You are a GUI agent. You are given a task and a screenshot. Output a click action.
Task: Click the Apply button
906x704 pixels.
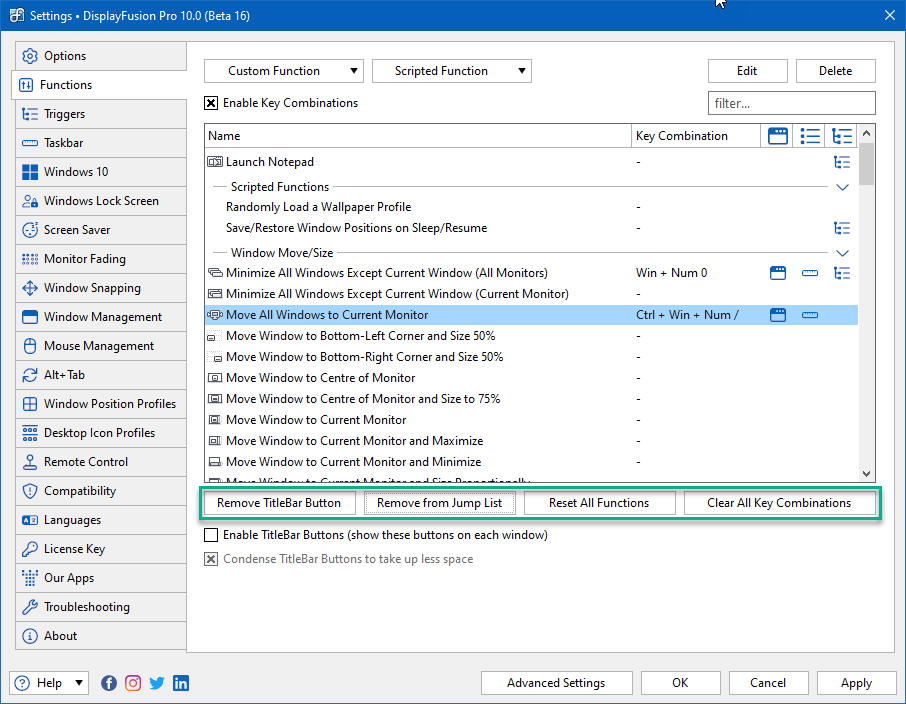(x=856, y=683)
